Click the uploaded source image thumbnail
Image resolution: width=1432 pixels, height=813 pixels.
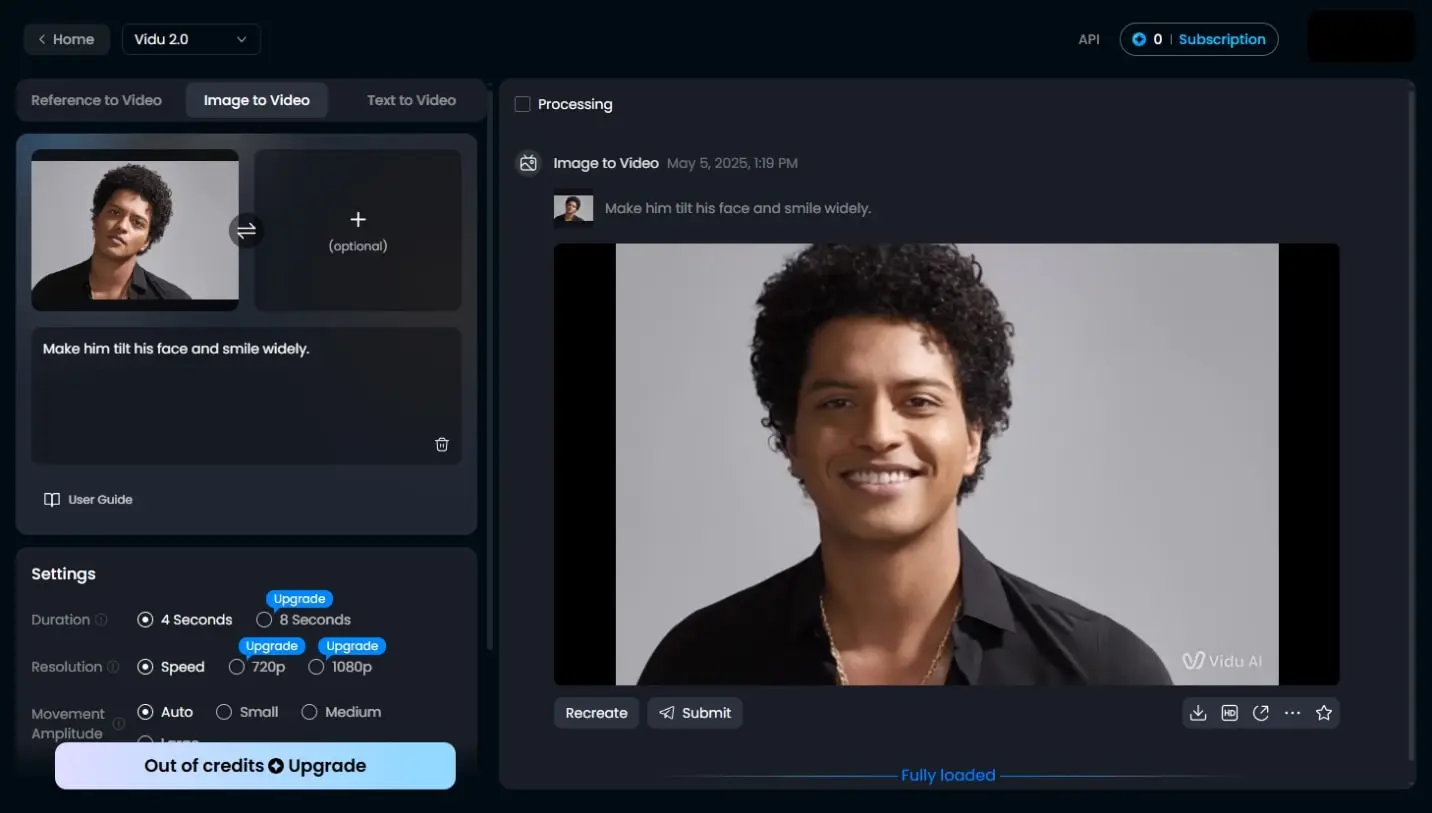[x=135, y=230]
